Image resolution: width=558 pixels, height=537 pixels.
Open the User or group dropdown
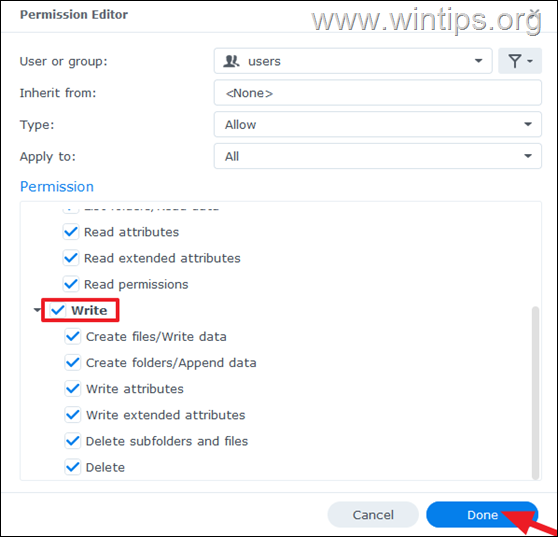click(353, 61)
